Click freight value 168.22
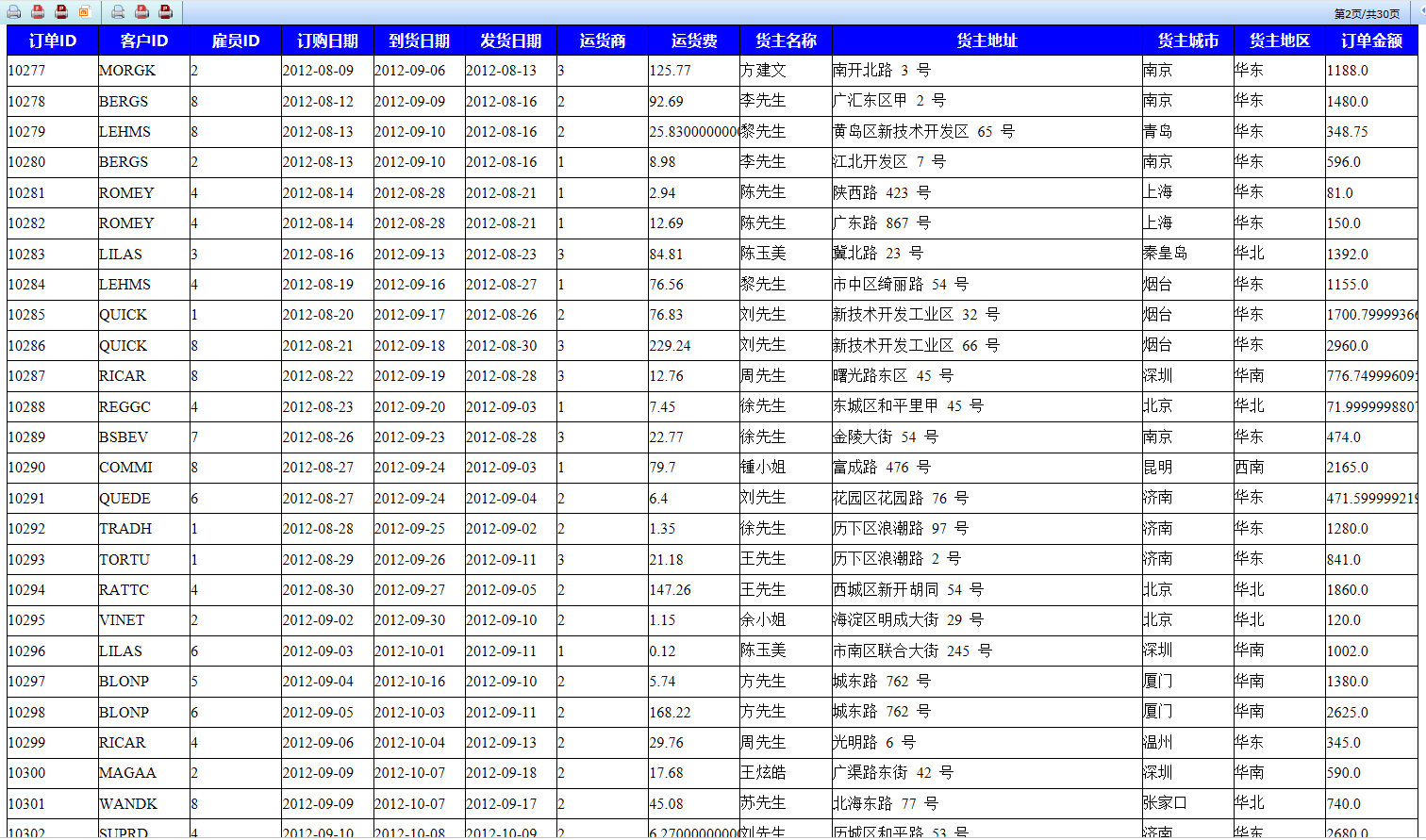This screenshot has height=840, width=1426. click(671, 713)
